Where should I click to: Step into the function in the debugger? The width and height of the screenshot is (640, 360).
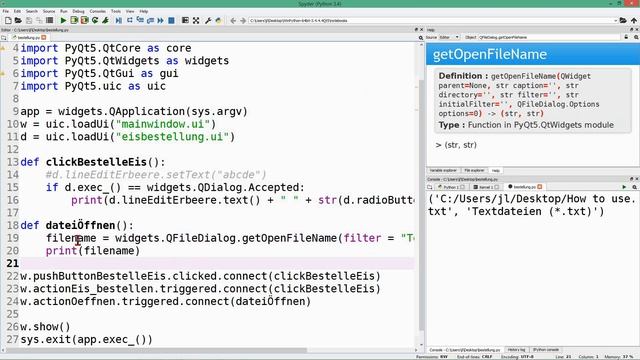coord(140,20)
